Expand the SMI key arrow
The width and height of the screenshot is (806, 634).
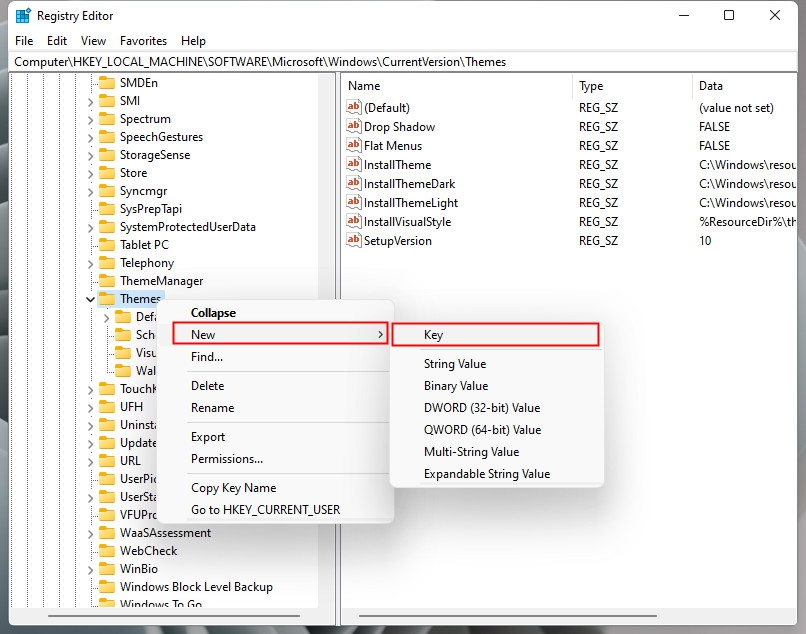point(90,102)
